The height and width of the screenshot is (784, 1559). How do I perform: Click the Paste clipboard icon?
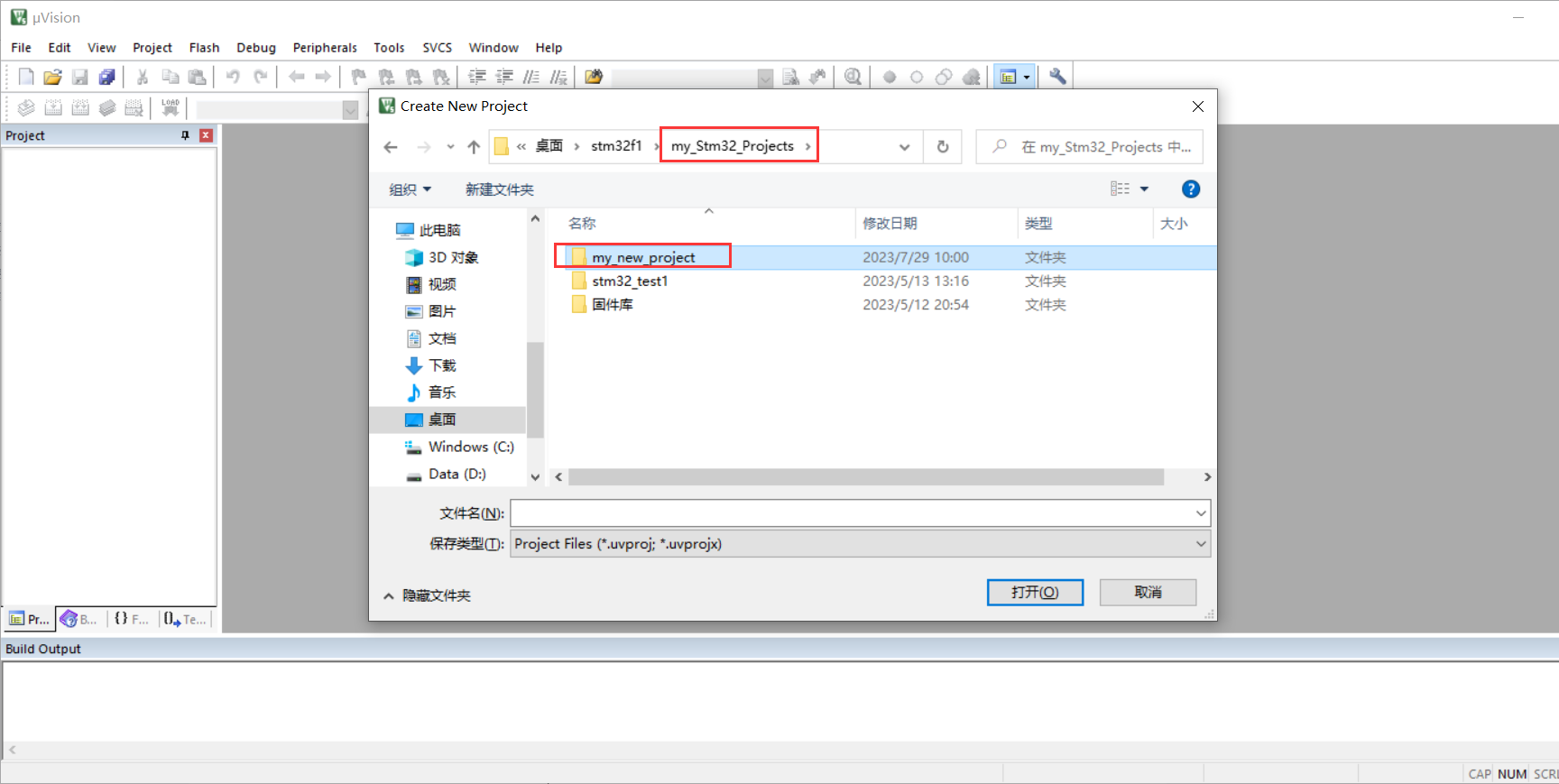coord(197,77)
